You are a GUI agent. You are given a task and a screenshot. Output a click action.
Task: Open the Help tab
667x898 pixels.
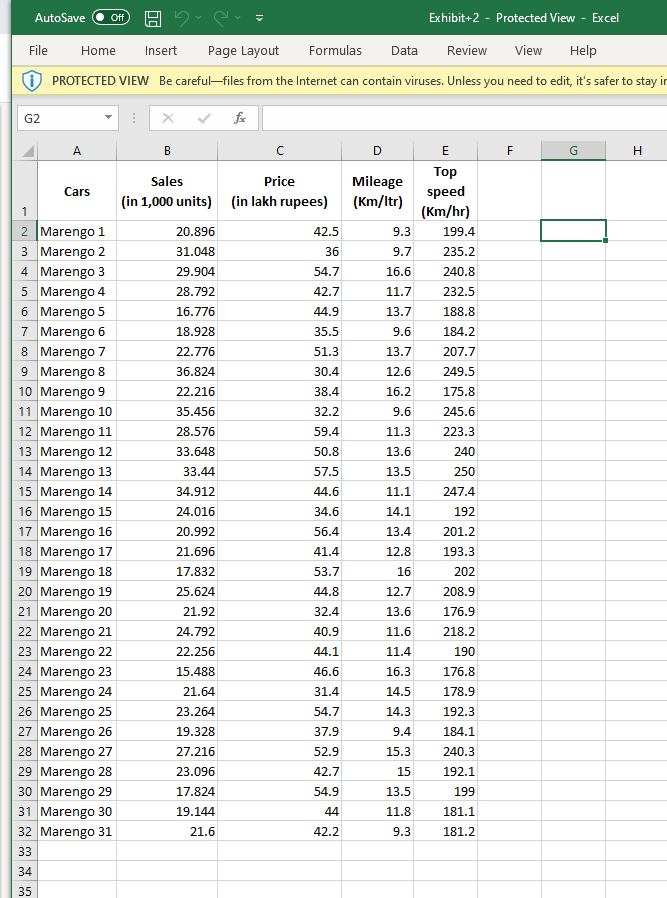583,50
